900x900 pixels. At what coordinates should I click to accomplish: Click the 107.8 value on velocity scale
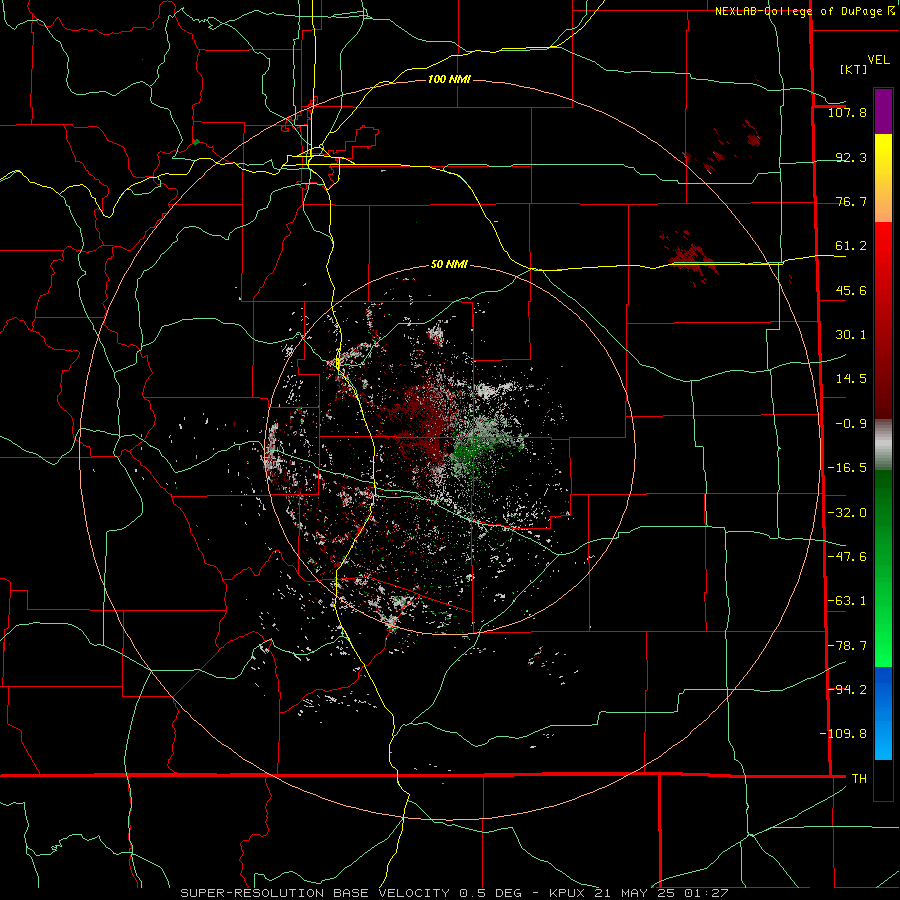pyautogui.click(x=847, y=112)
